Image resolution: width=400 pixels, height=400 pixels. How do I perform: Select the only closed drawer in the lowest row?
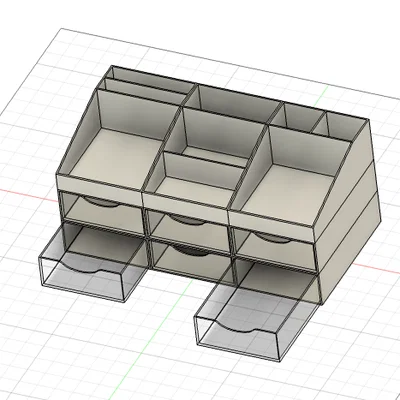191,262
